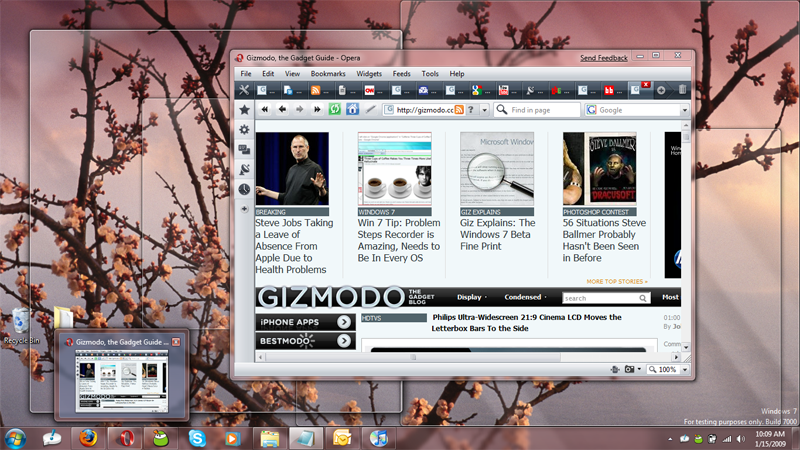This screenshot has width=800, height=450.
Task: Open Windows Explorer folder on the taskbar
Action: [x=269, y=438]
